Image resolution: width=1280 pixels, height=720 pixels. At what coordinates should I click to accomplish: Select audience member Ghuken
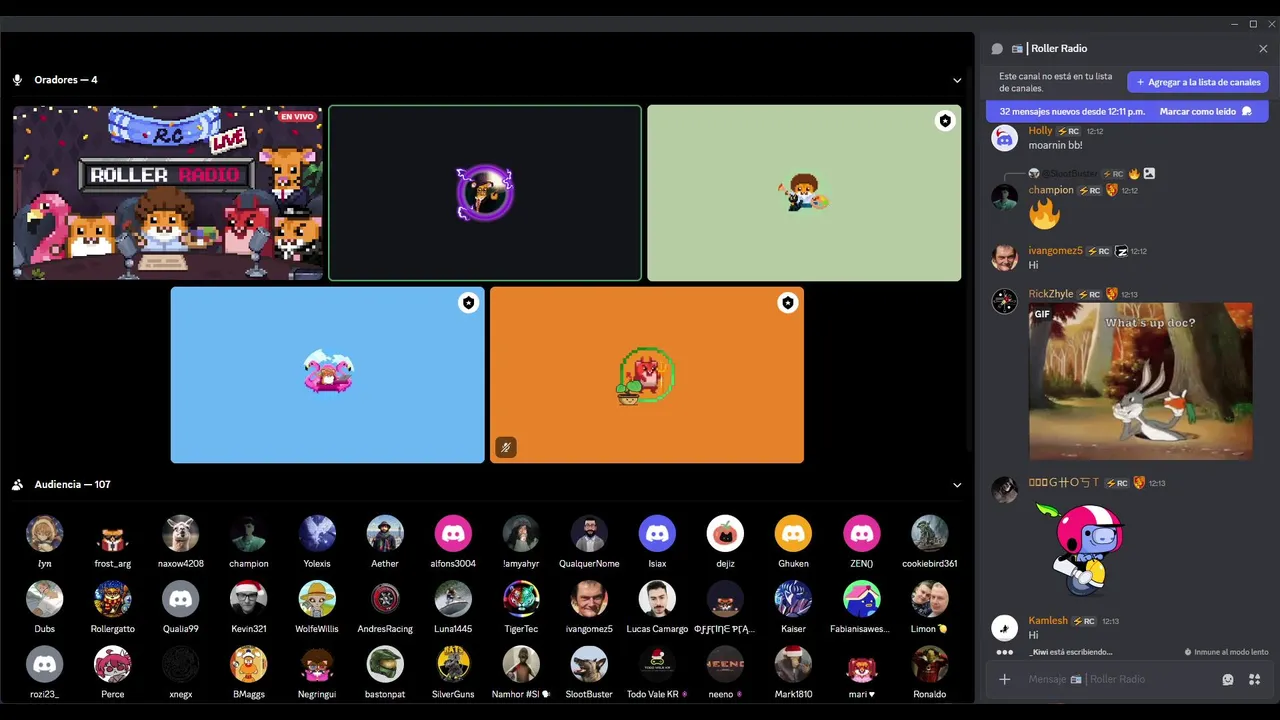pos(793,541)
